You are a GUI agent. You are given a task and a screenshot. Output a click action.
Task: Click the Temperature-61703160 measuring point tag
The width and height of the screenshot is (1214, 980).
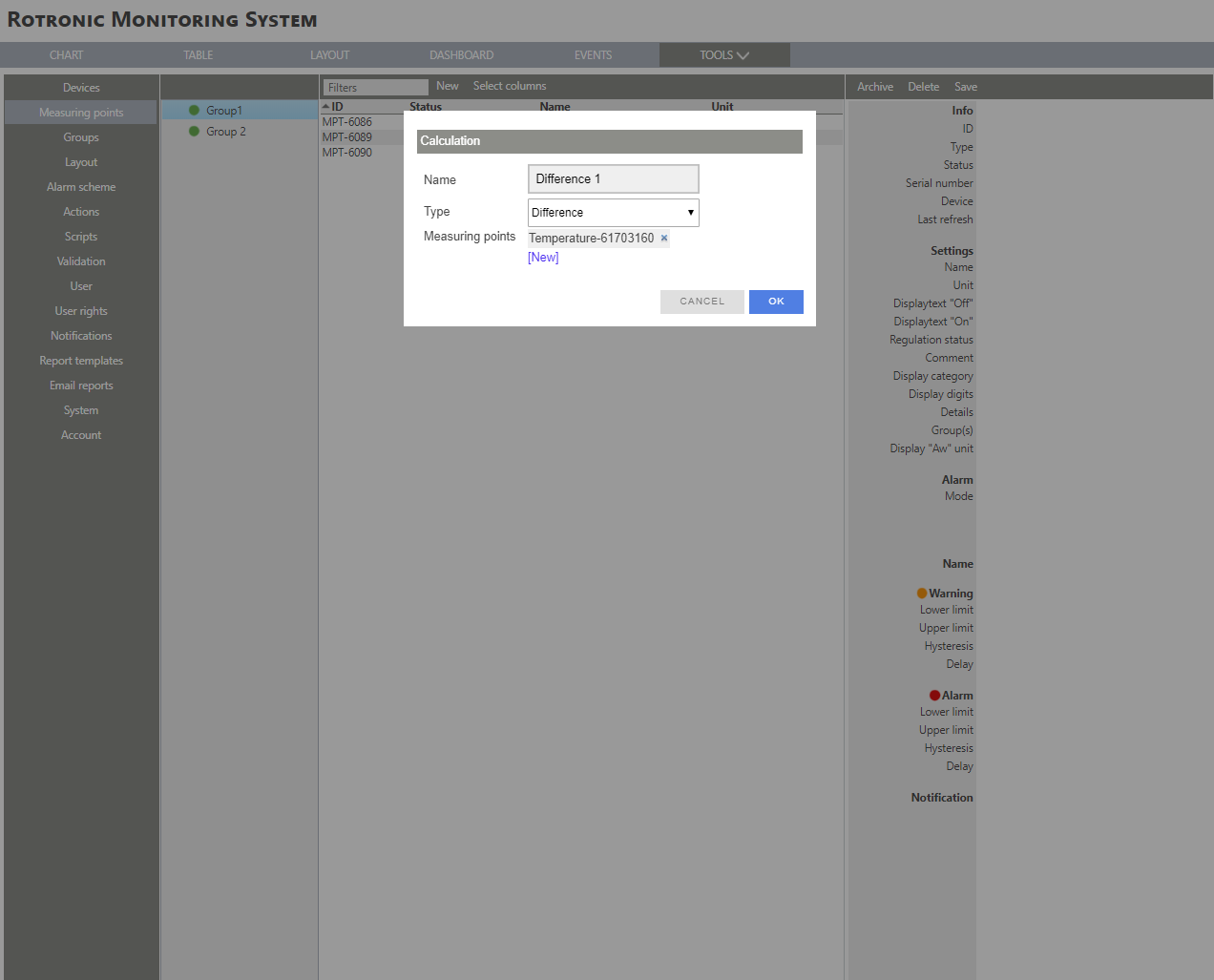(592, 239)
